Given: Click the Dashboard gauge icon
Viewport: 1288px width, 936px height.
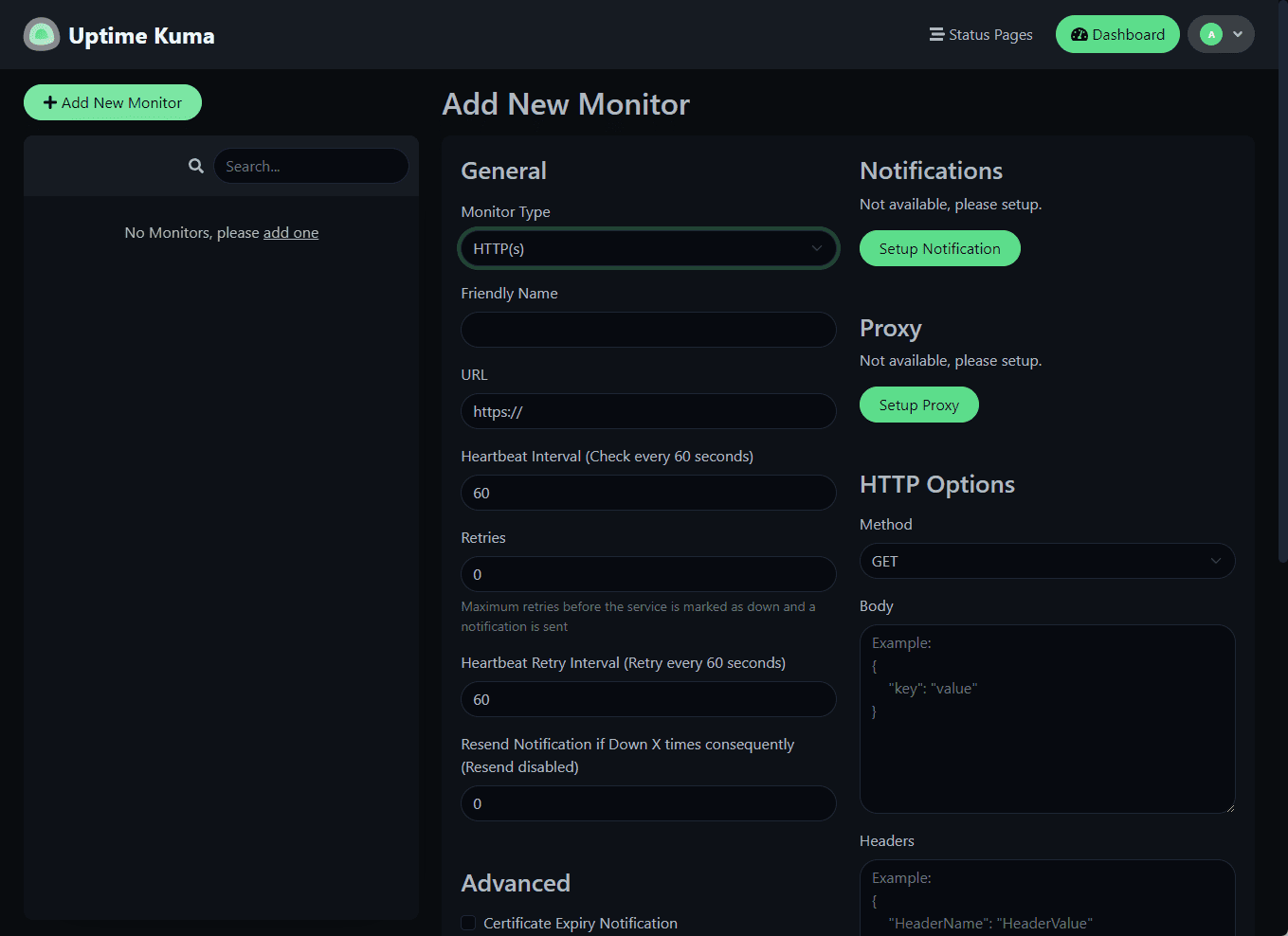Looking at the screenshot, I should [x=1079, y=35].
